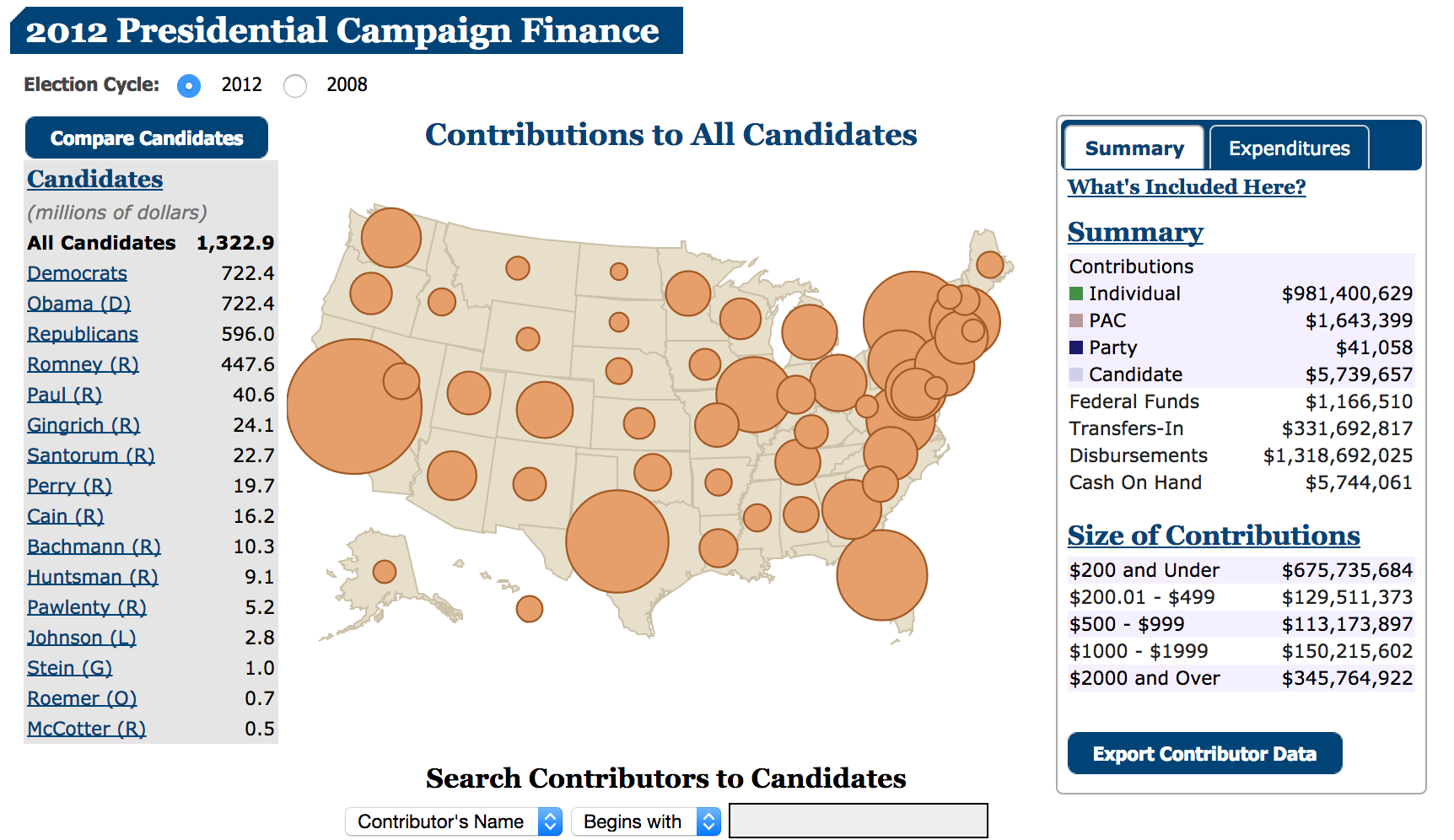The width and height of the screenshot is (1454, 840).
Task: Click the Washington state bubble on map
Action: click(391, 237)
